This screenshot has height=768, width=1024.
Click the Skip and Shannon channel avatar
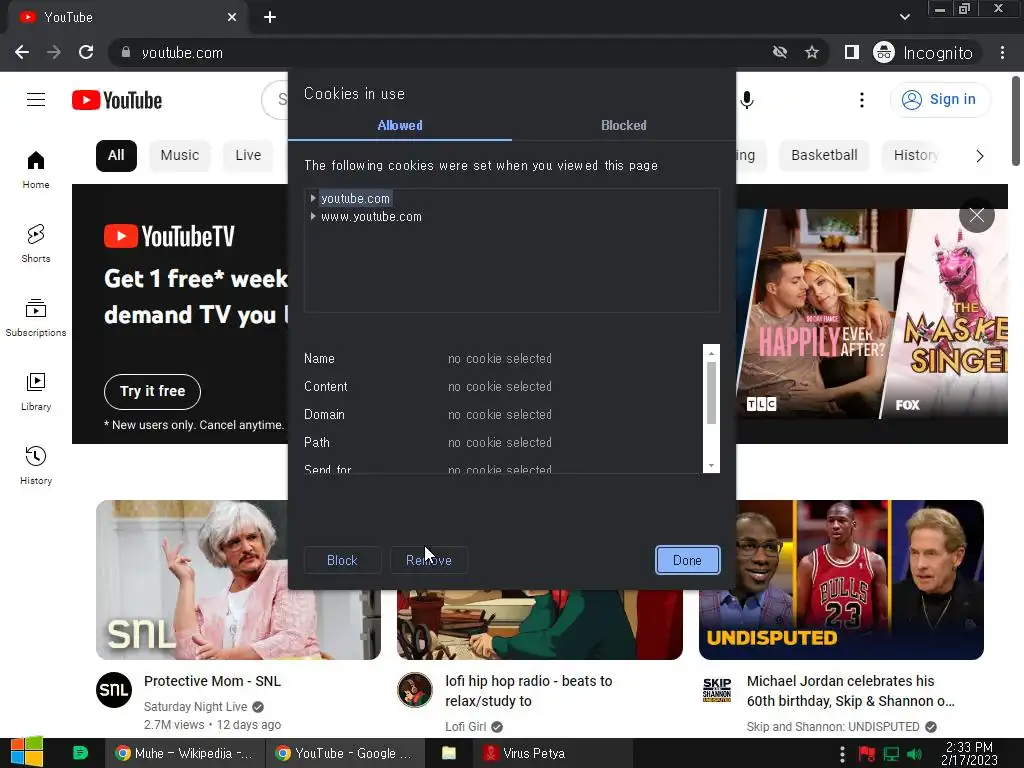click(x=716, y=690)
